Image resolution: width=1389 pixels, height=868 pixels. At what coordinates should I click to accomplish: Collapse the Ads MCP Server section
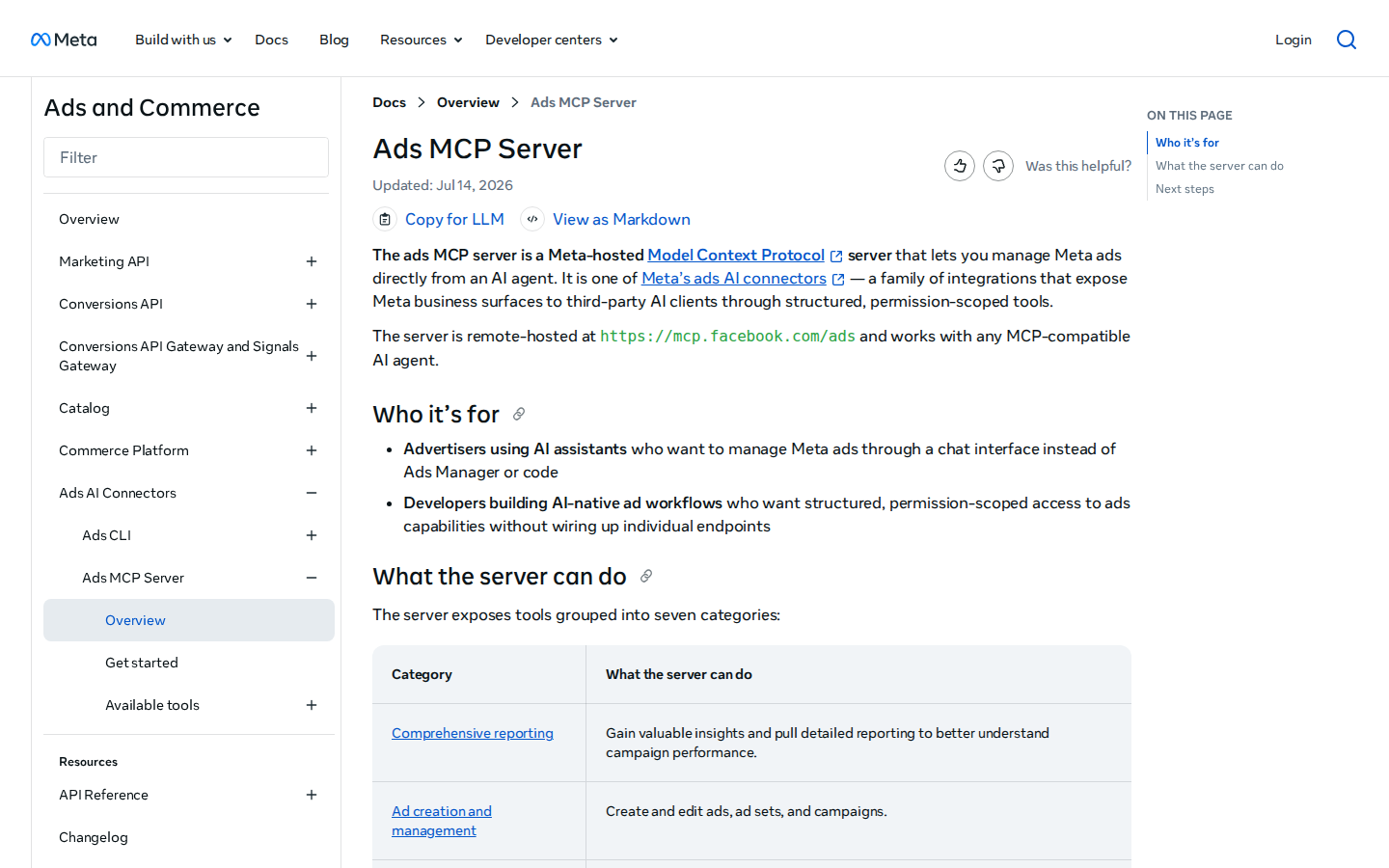312,578
